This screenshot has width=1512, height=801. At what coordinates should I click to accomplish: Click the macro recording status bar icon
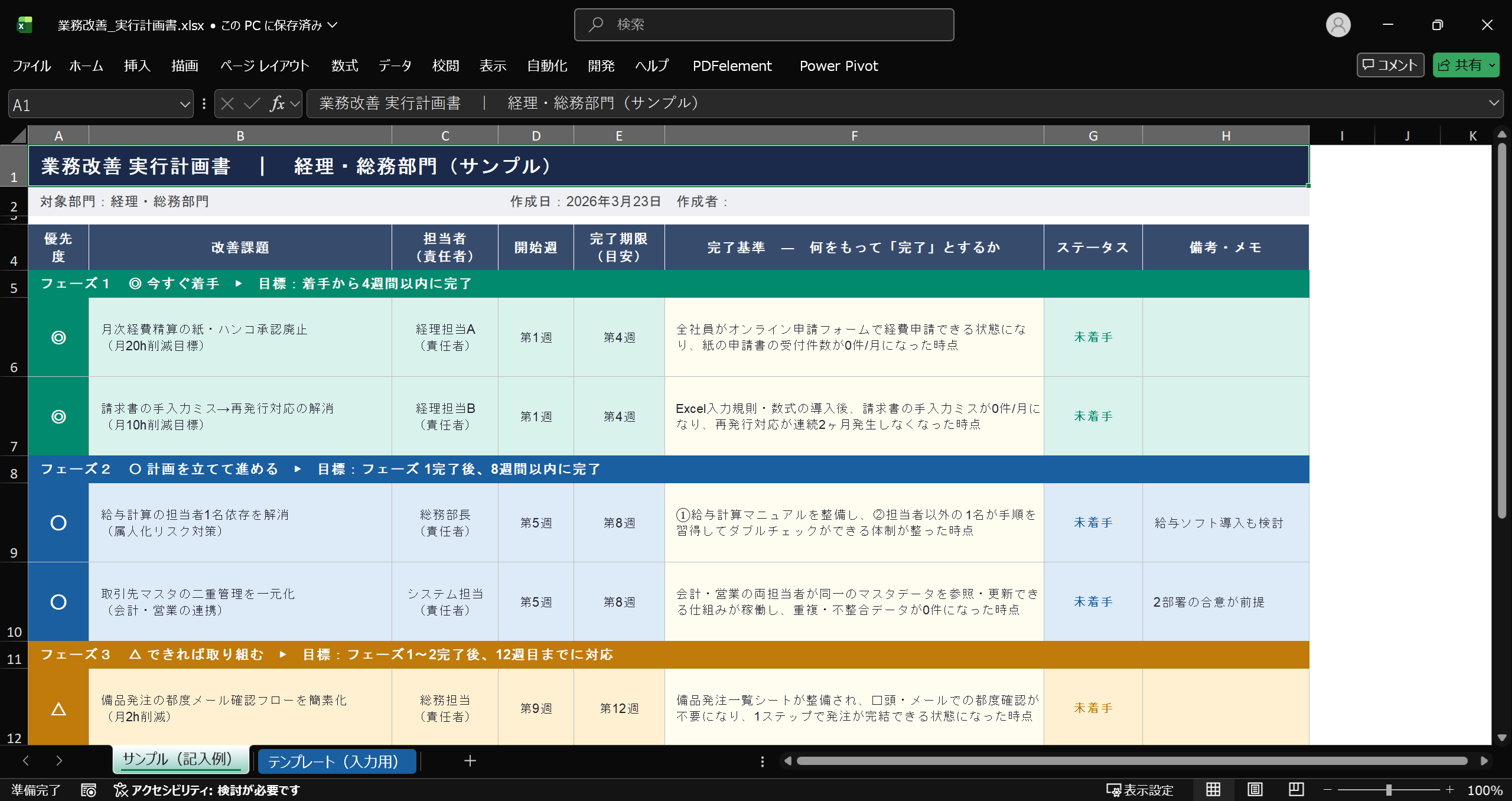pos(89,790)
